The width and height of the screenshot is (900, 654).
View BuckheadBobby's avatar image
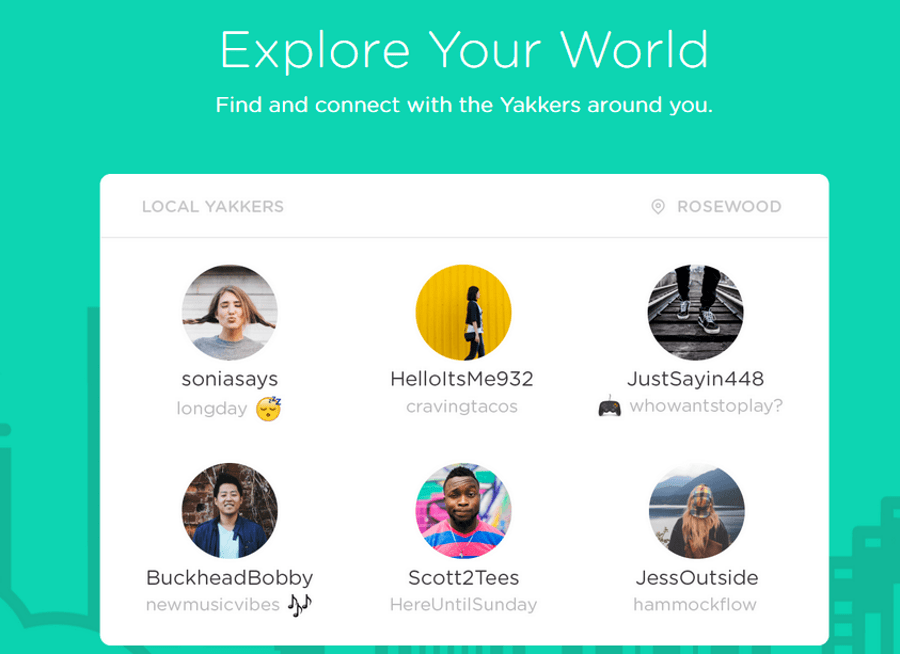pos(229,510)
